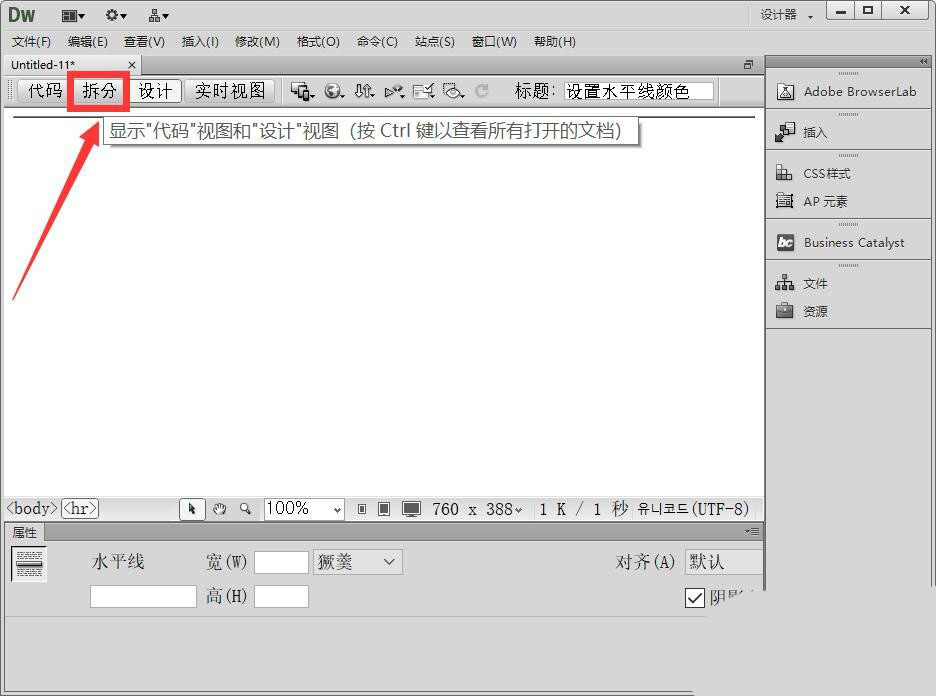The width and height of the screenshot is (936, 696).
Task: Select the arrow pointer tool in status bar
Action: click(193, 508)
